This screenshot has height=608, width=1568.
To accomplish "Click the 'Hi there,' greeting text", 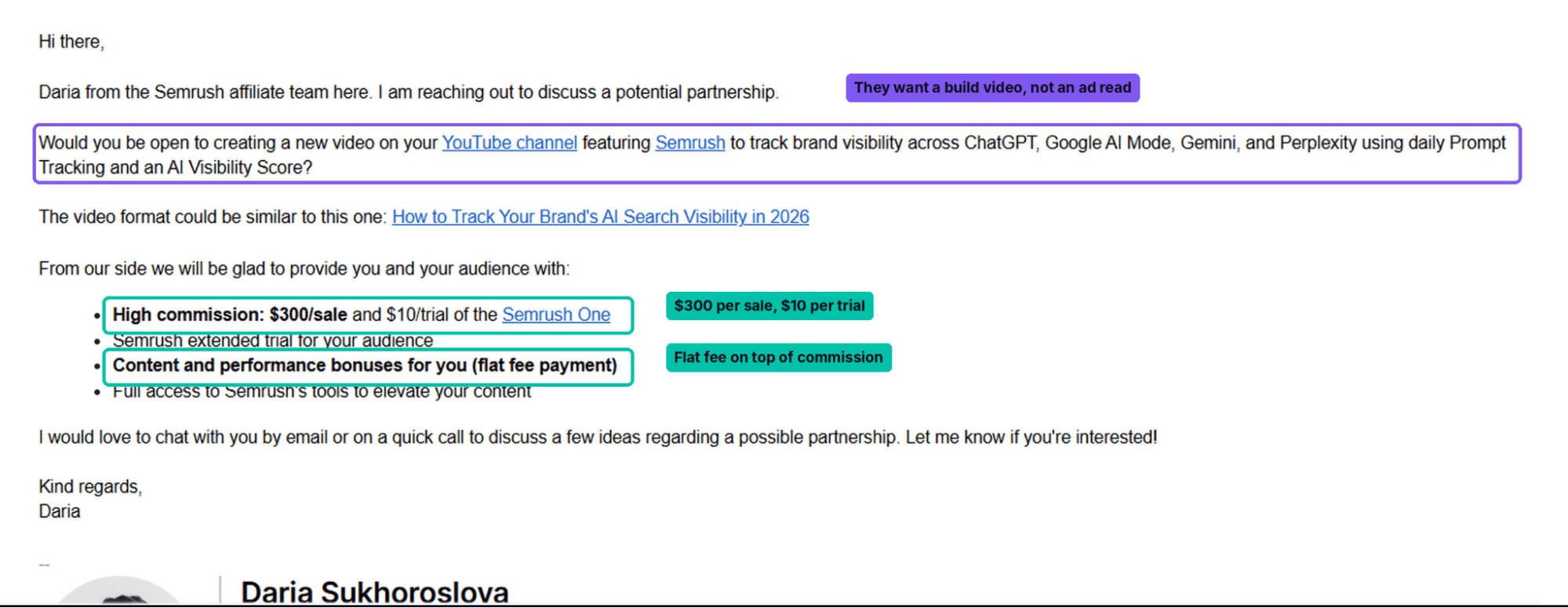I will tap(71, 42).
